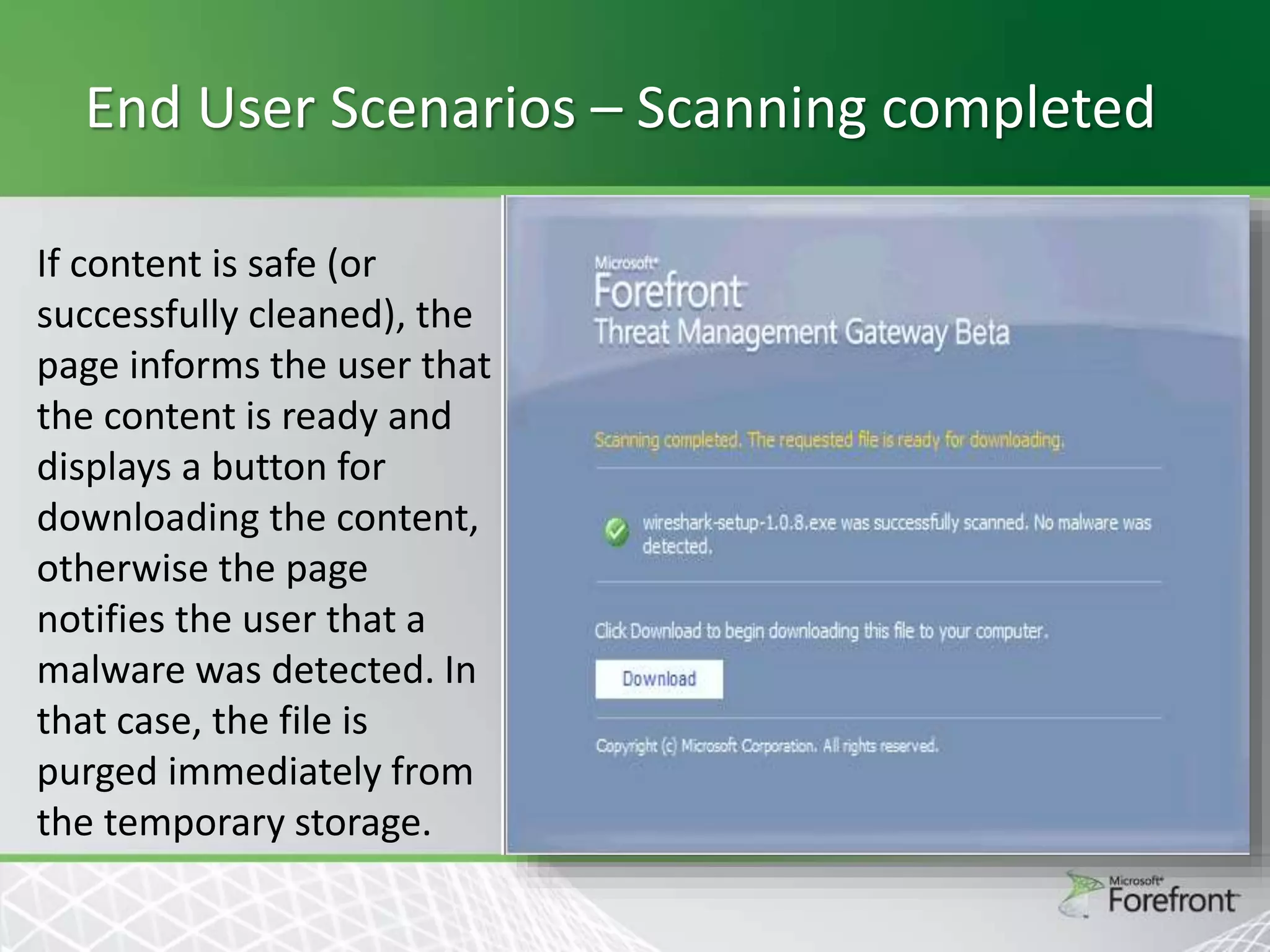Click the green checkmark scan status icon
The width and height of the screenshot is (1270, 952).
(x=616, y=532)
